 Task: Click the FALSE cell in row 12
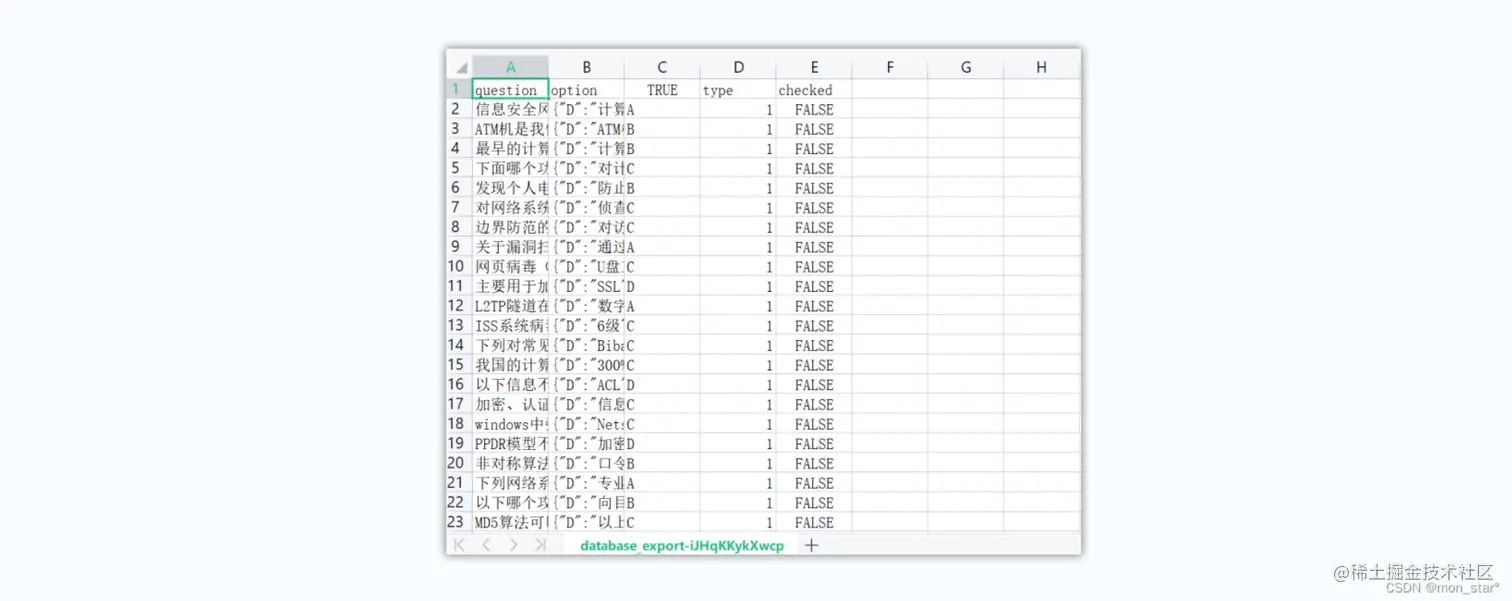coord(814,306)
